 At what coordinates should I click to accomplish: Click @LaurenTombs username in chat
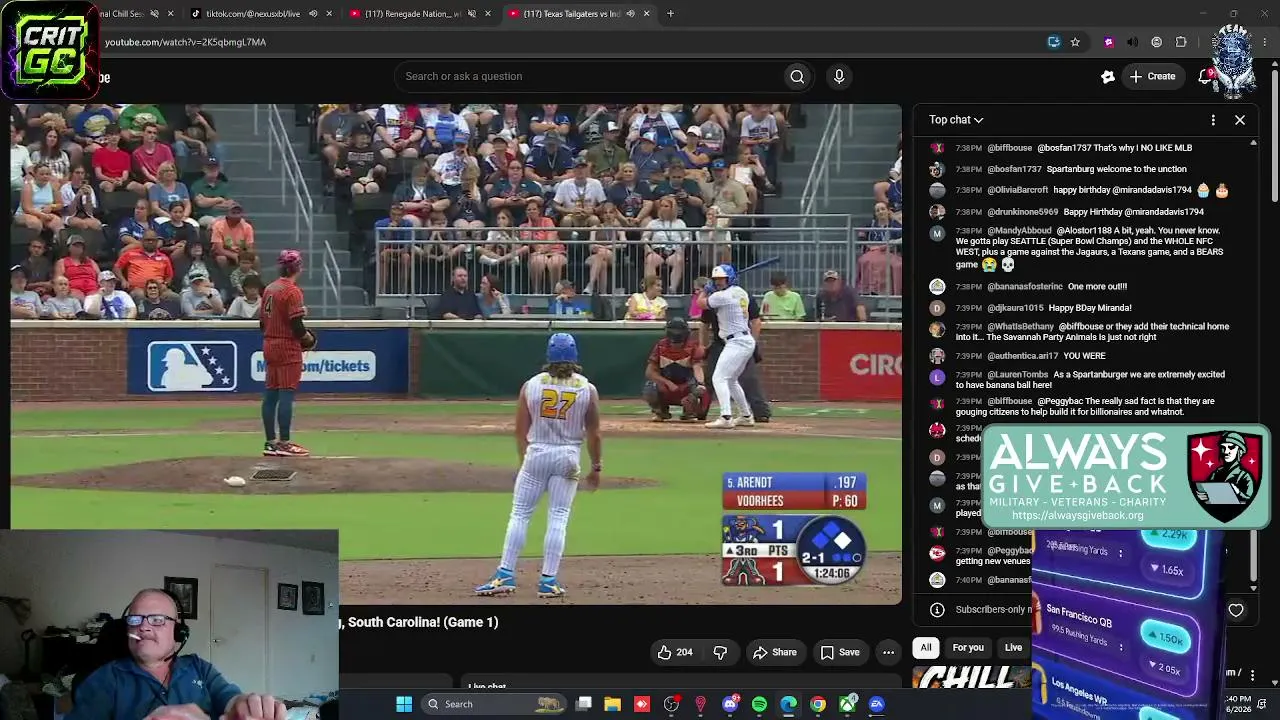point(1018,375)
